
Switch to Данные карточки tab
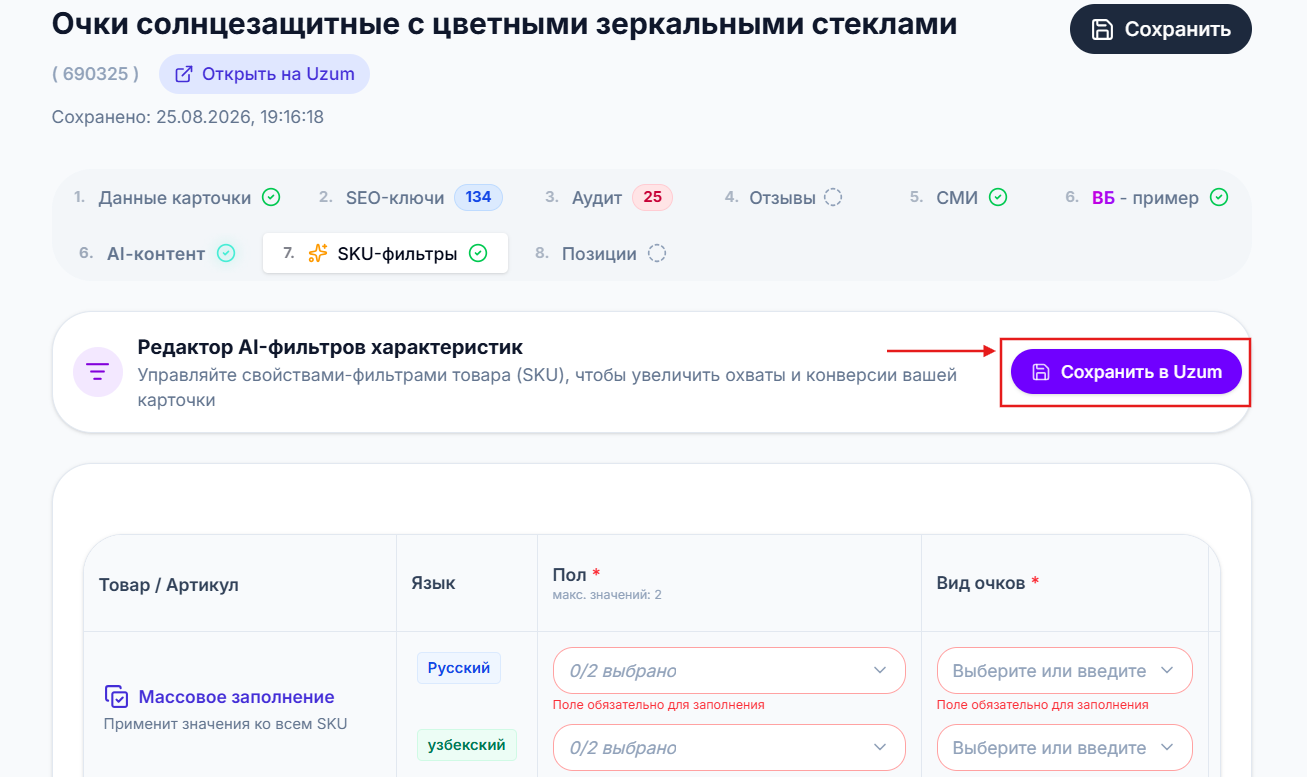(x=177, y=198)
